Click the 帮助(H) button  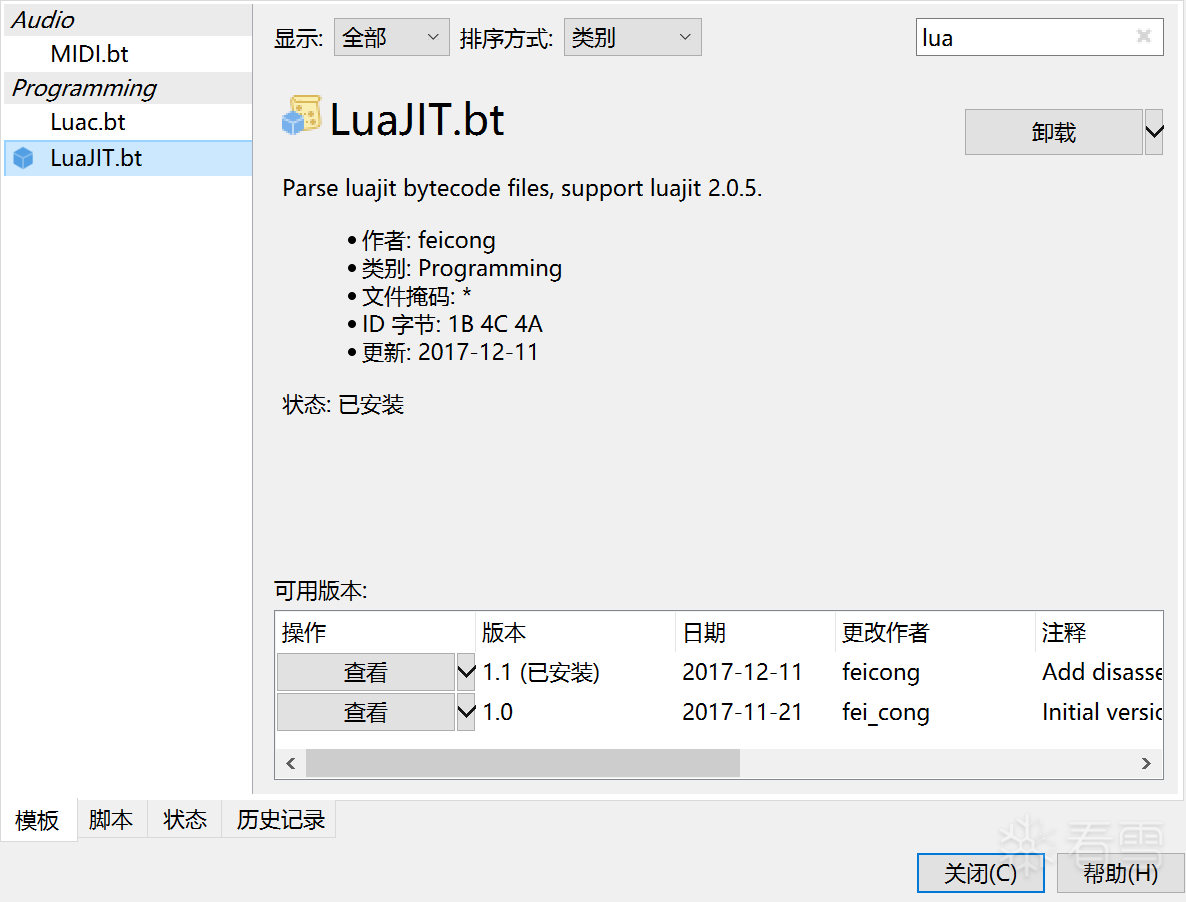1120,873
